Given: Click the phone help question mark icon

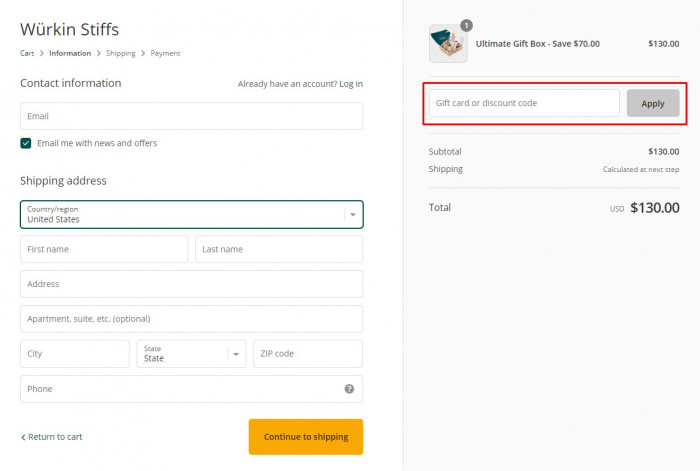Looking at the screenshot, I should tap(349, 389).
